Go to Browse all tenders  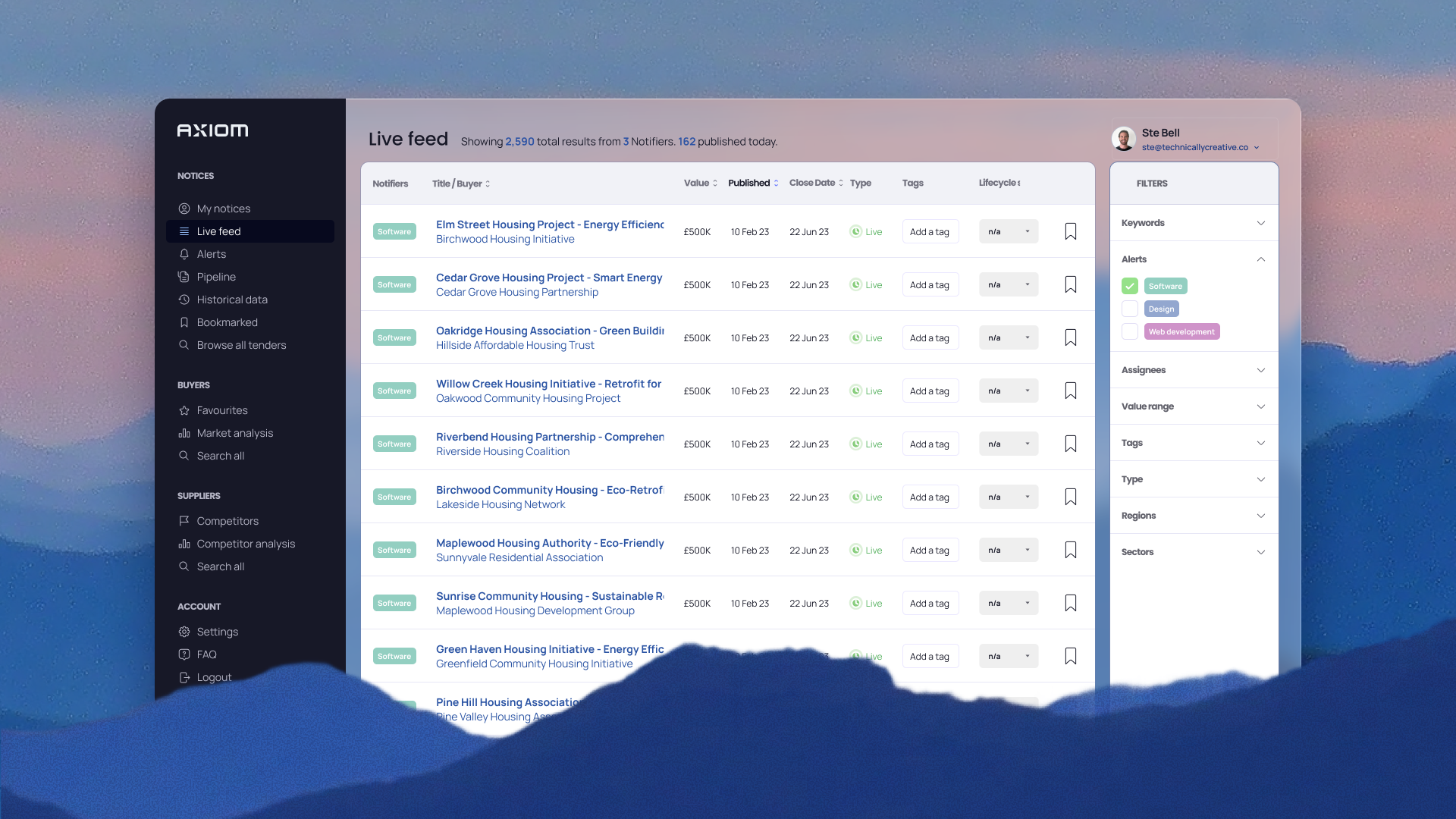click(x=241, y=345)
